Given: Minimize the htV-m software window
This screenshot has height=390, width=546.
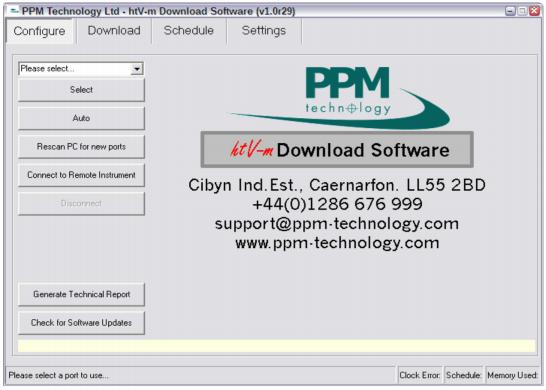Looking at the screenshot, I should click(x=510, y=11).
